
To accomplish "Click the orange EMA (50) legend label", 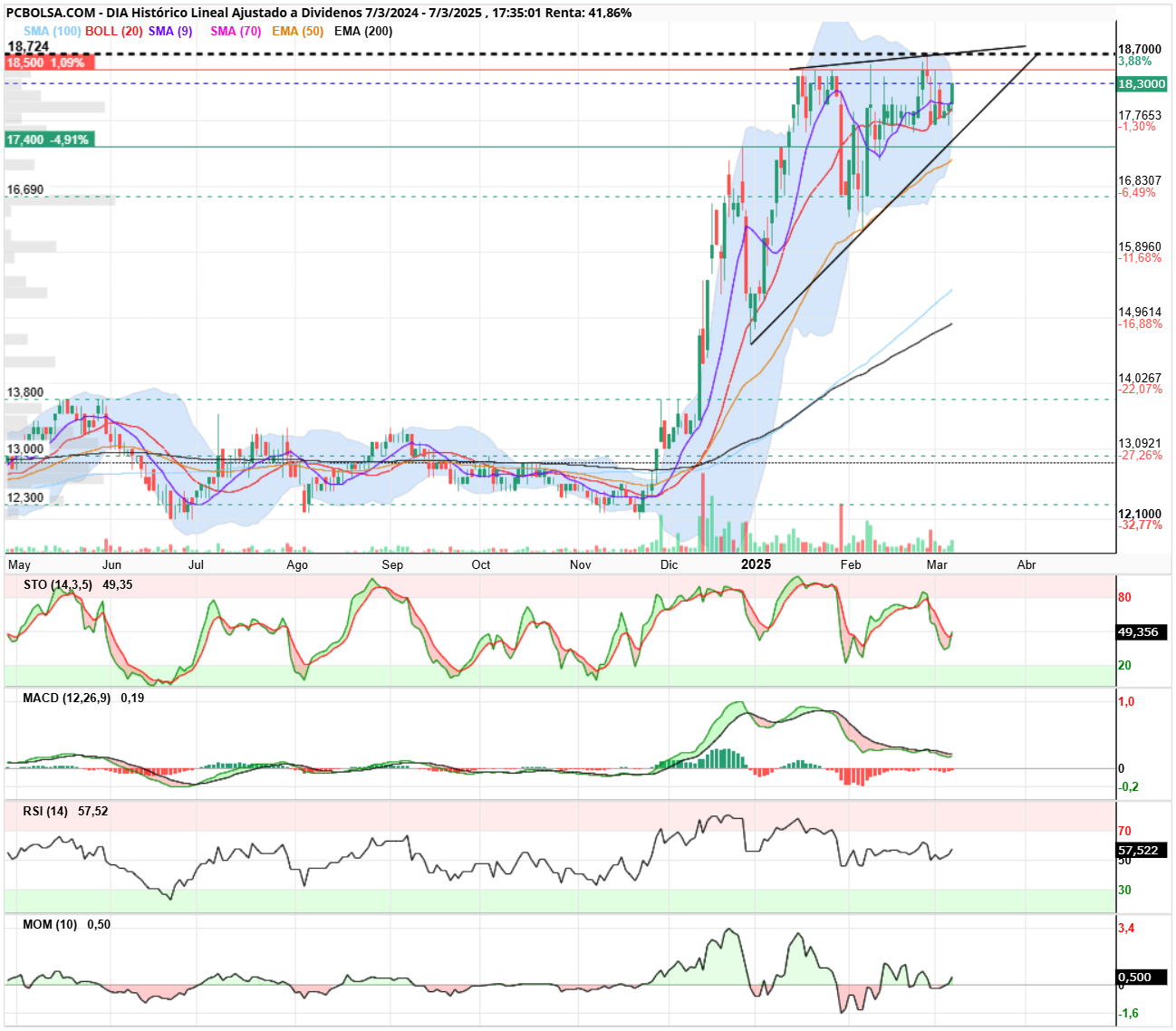I will click(x=297, y=31).
